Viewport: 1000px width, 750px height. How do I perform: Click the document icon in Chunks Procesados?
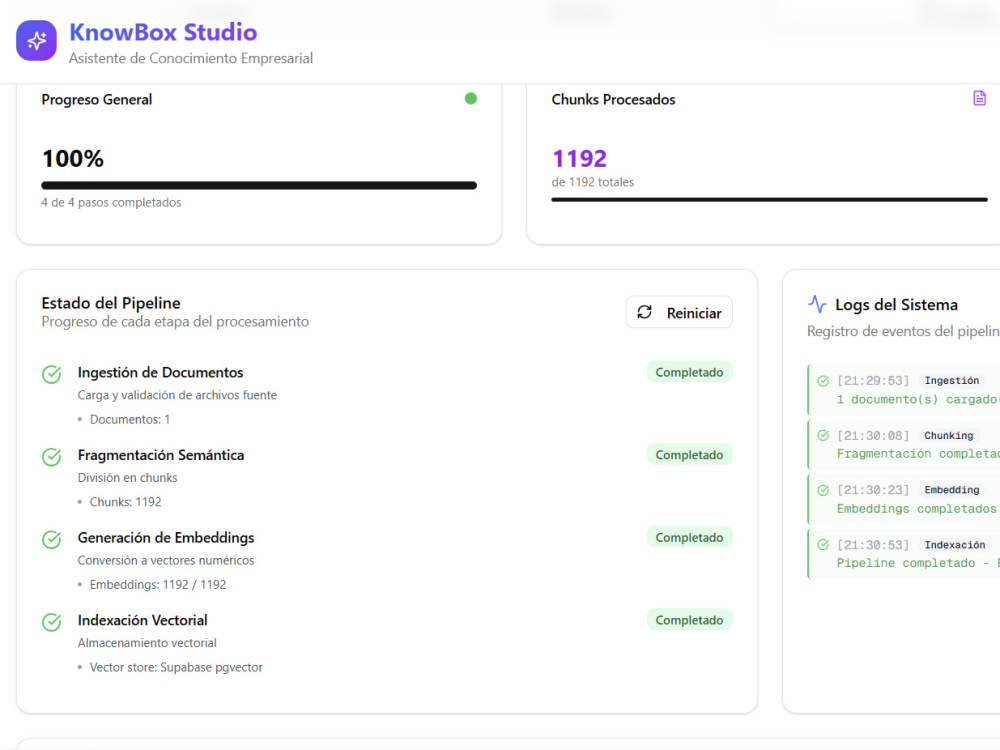point(980,98)
